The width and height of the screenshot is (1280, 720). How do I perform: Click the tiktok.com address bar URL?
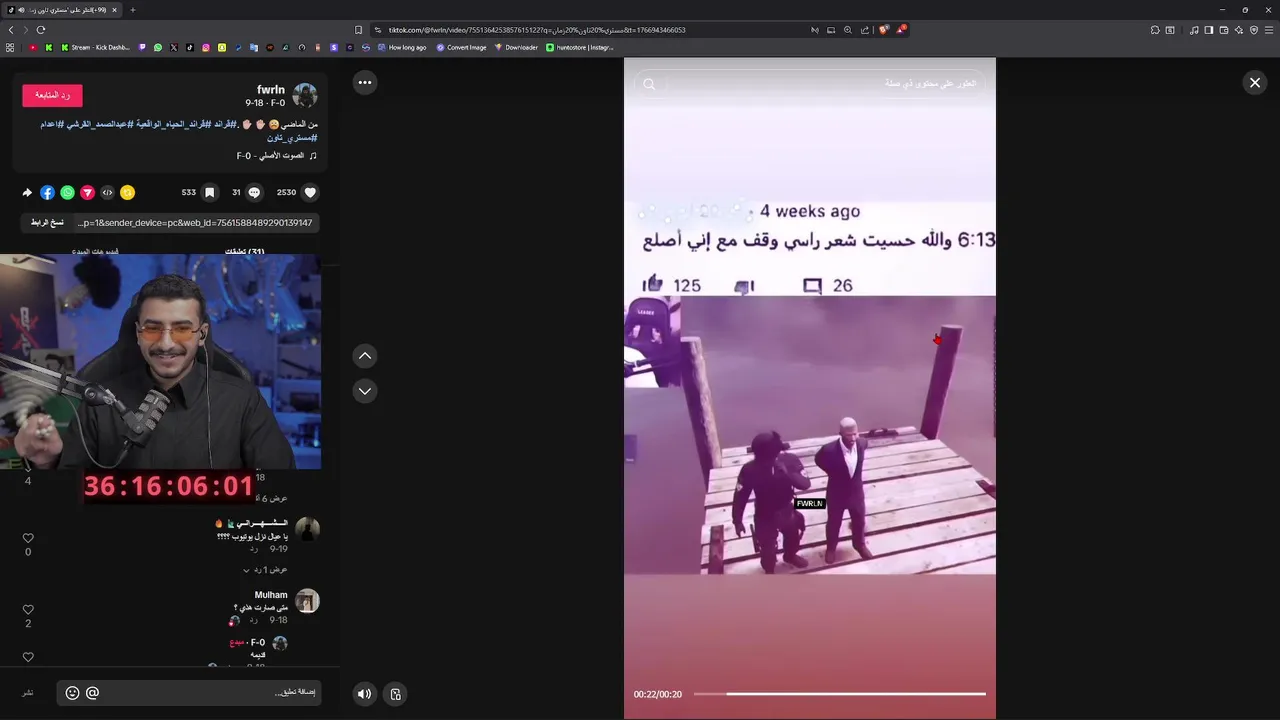pyautogui.click(x=537, y=30)
